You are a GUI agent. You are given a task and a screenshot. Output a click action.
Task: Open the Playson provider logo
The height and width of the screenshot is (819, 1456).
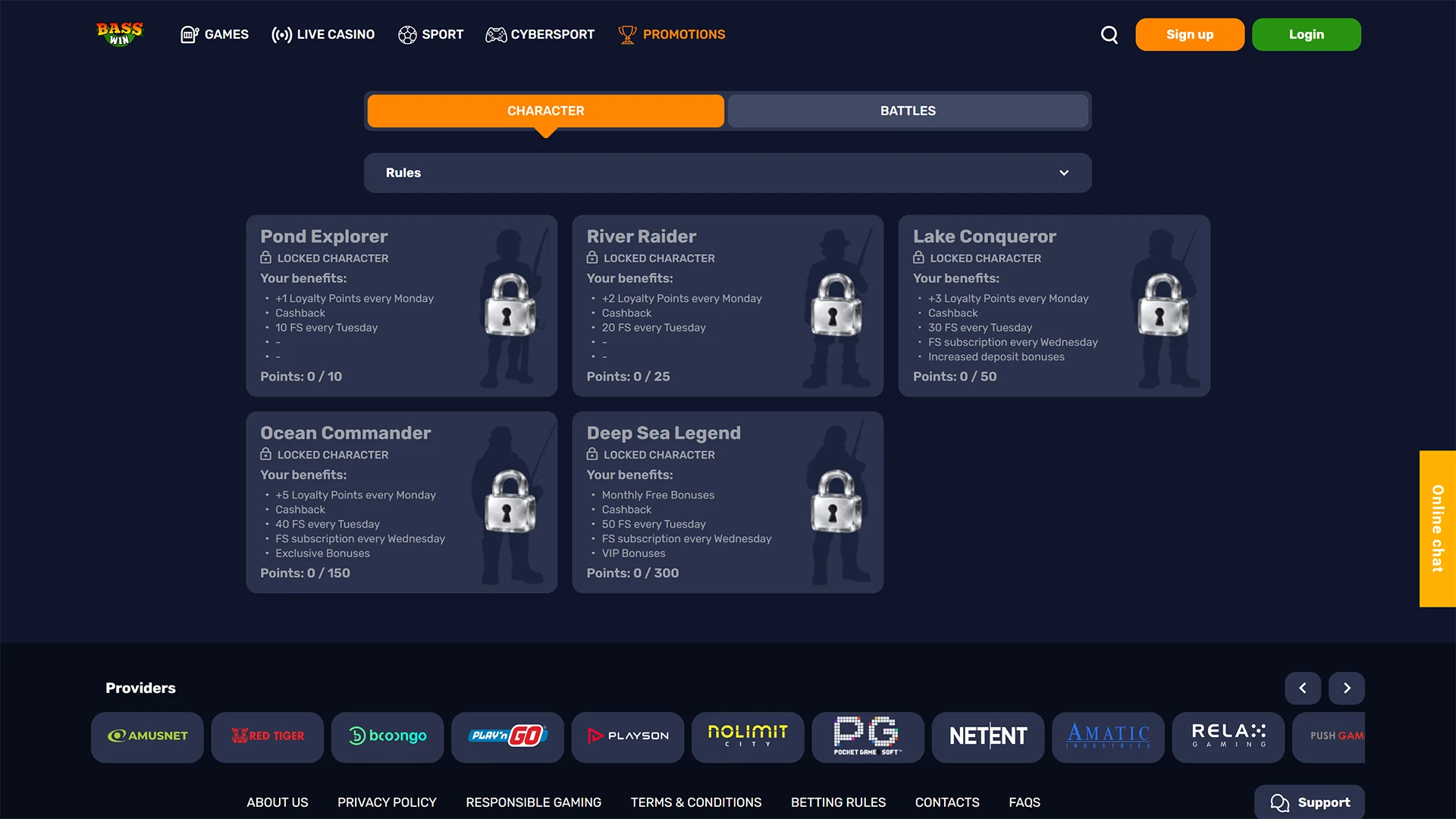[628, 736]
